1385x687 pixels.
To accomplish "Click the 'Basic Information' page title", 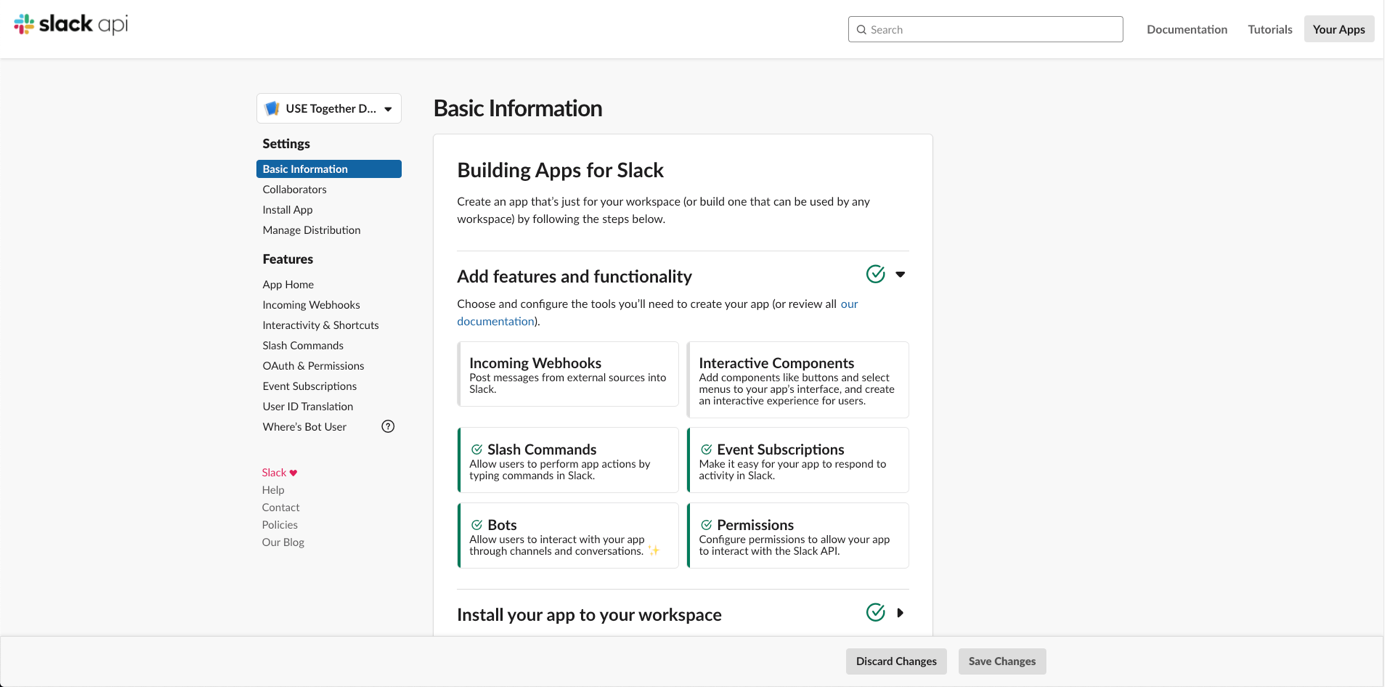I will pyautogui.click(x=518, y=108).
